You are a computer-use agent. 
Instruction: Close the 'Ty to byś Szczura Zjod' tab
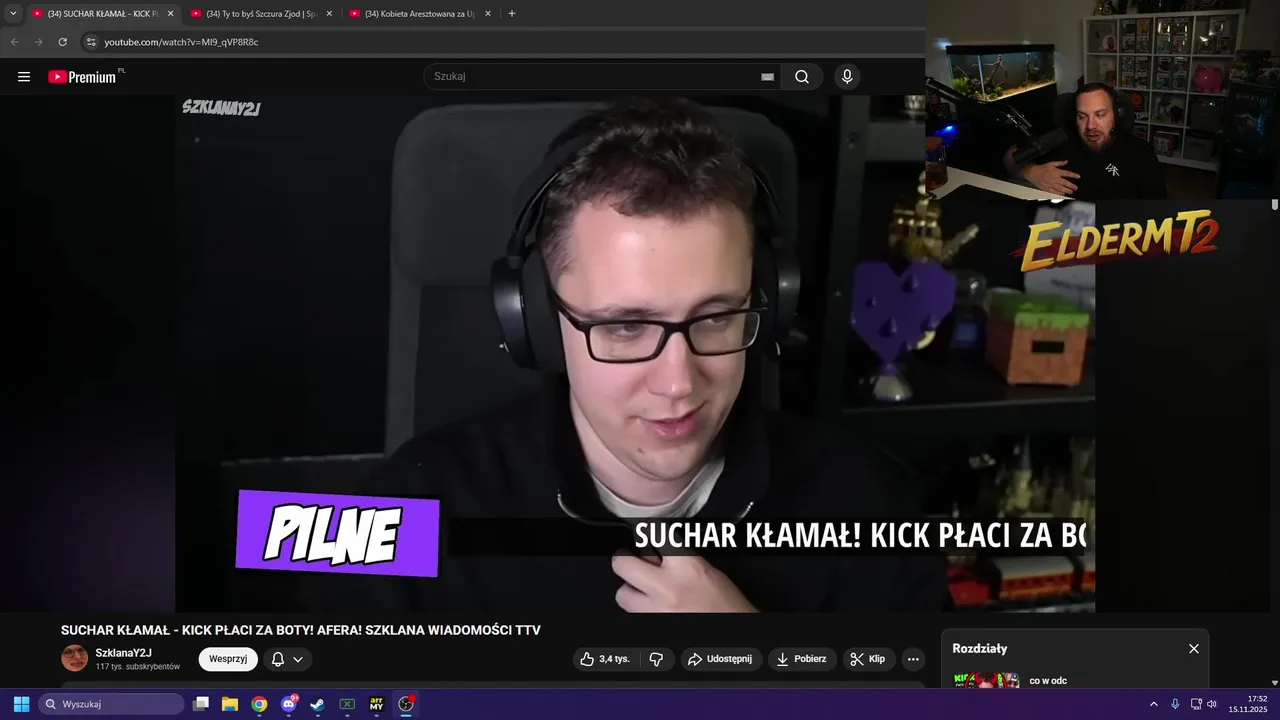click(329, 14)
